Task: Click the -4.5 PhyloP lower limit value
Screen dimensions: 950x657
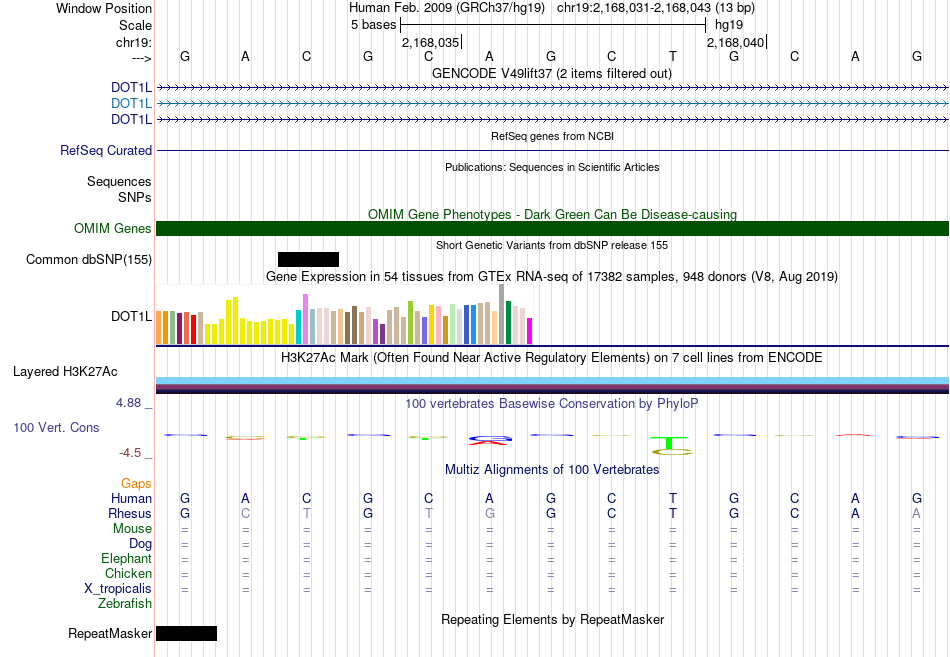Action: (x=130, y=453)
